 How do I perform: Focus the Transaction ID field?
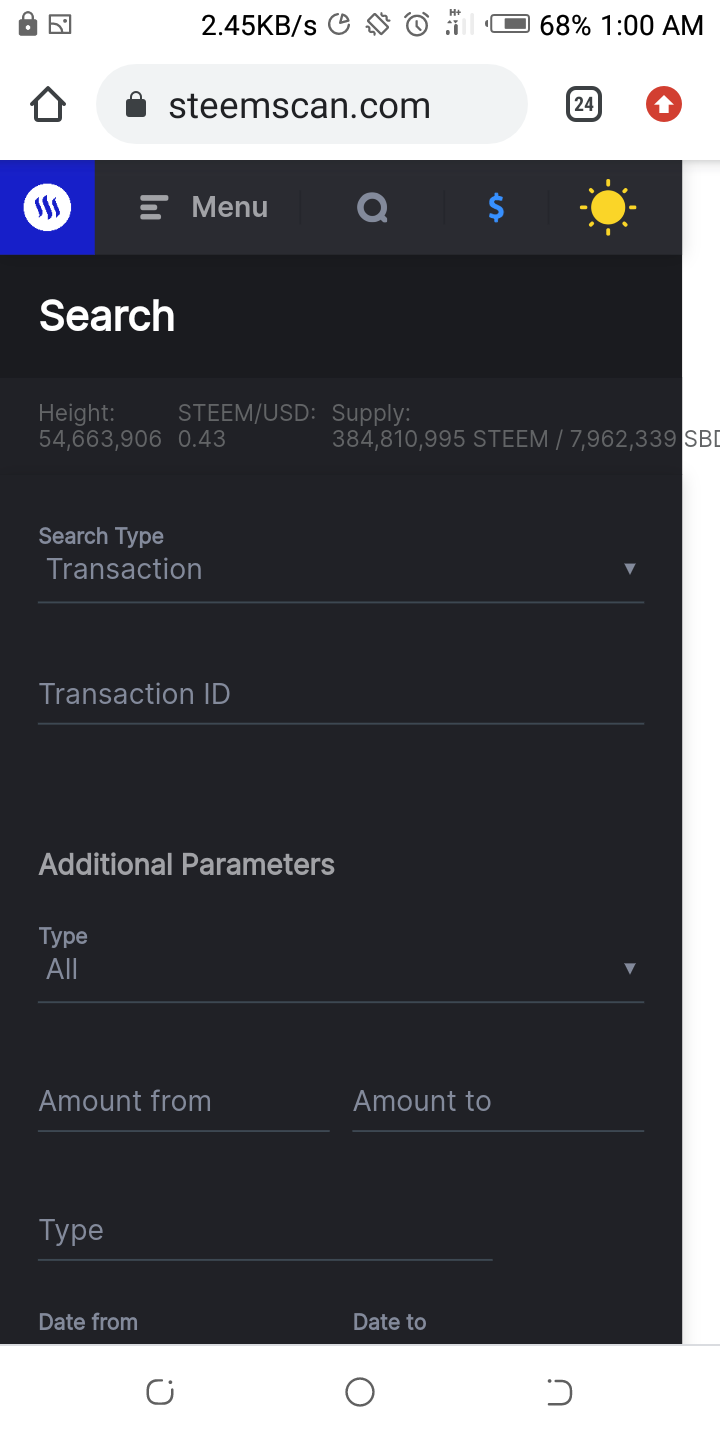[341, 694]
